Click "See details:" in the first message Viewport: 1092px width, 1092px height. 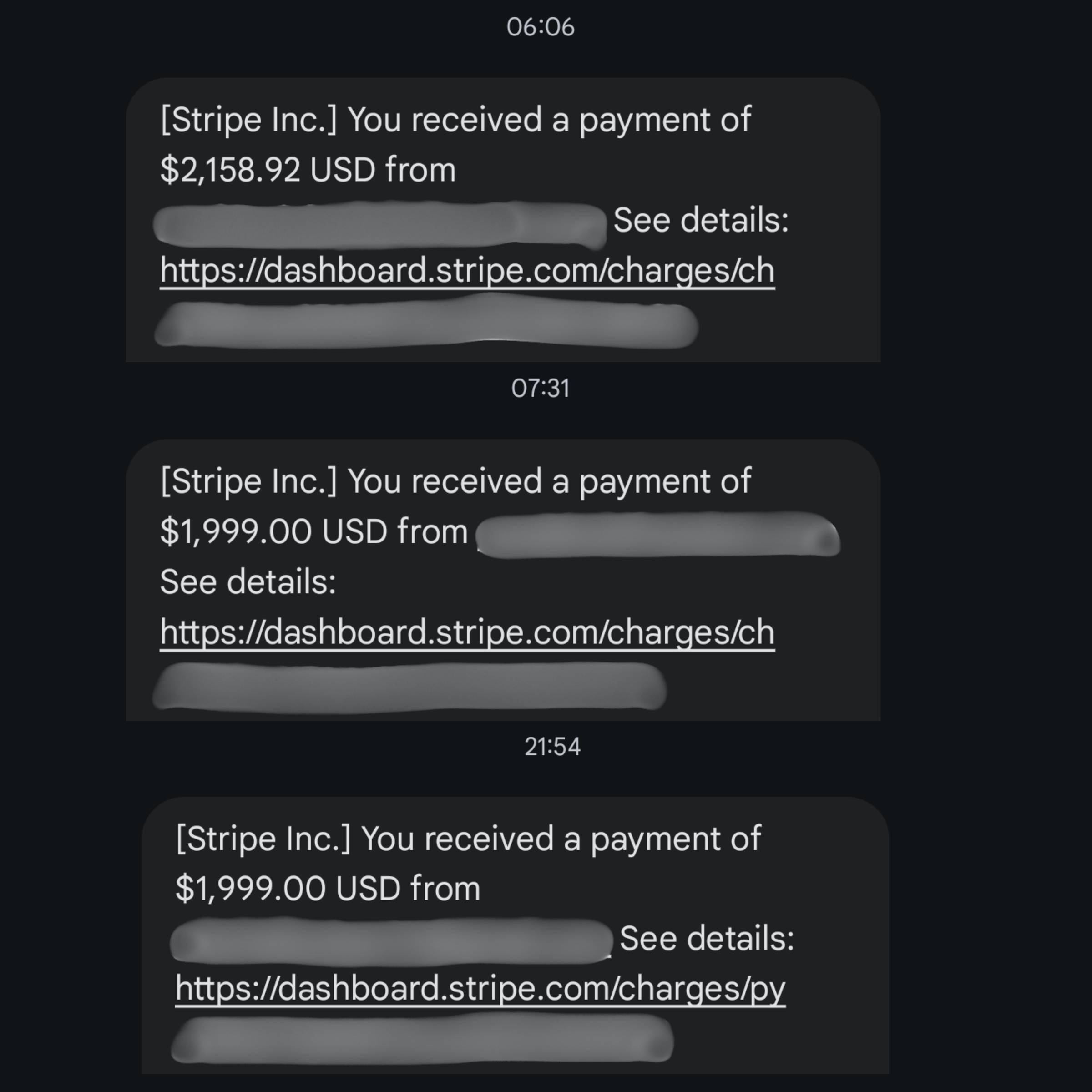(x=700, y=220)
